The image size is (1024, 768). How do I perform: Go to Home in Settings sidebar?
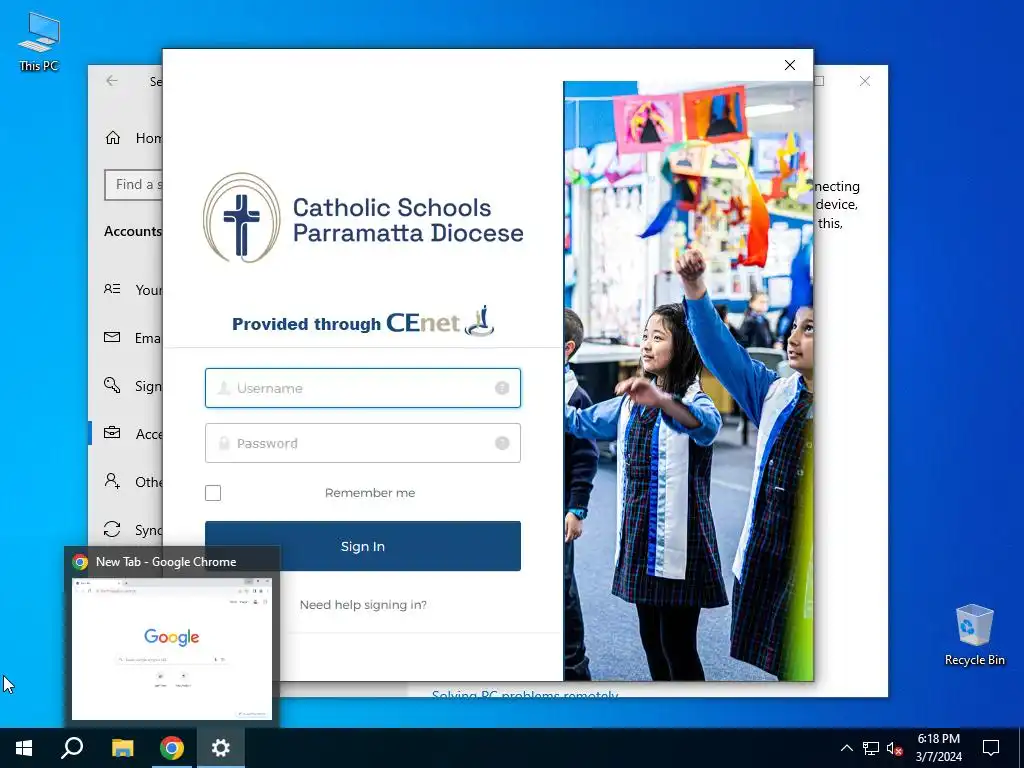click(x=133, y=138)
